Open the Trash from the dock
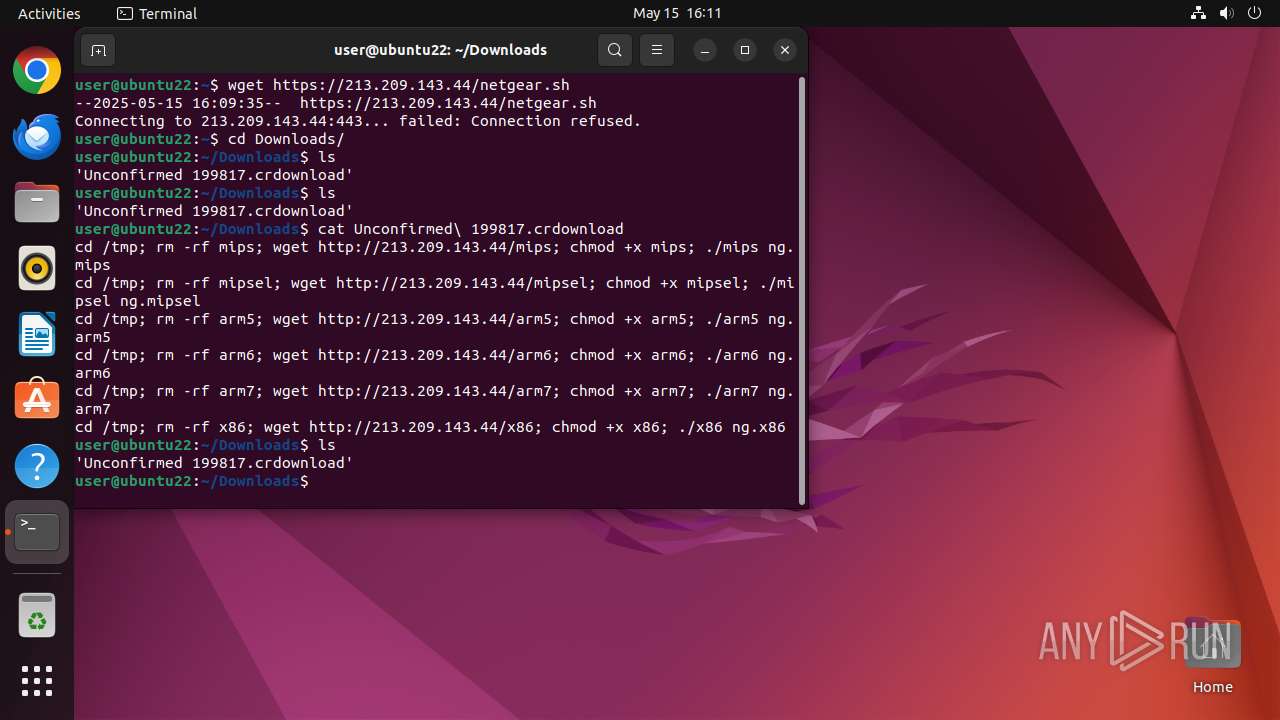The image size is (1280, 720). pos(37,615)
